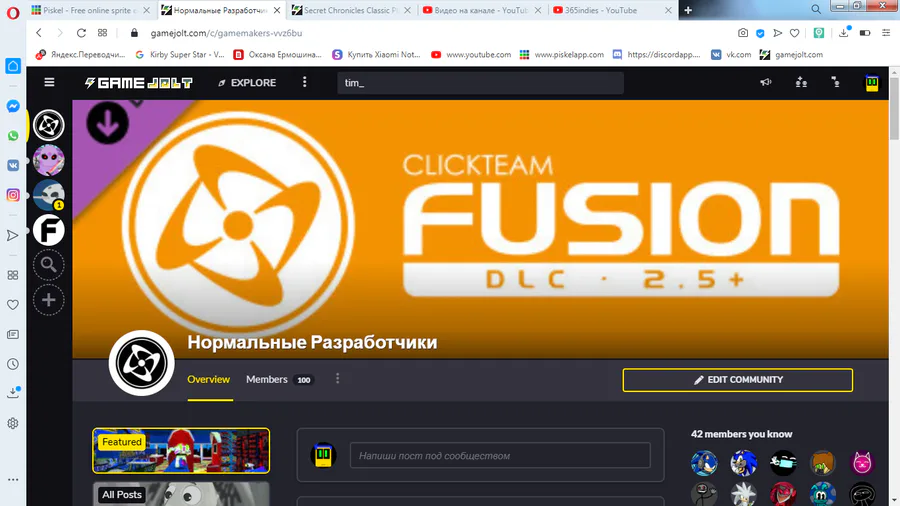Open www.youtube.com bookmark
This screenshot has height=506, width=900.
coord(471,55)
